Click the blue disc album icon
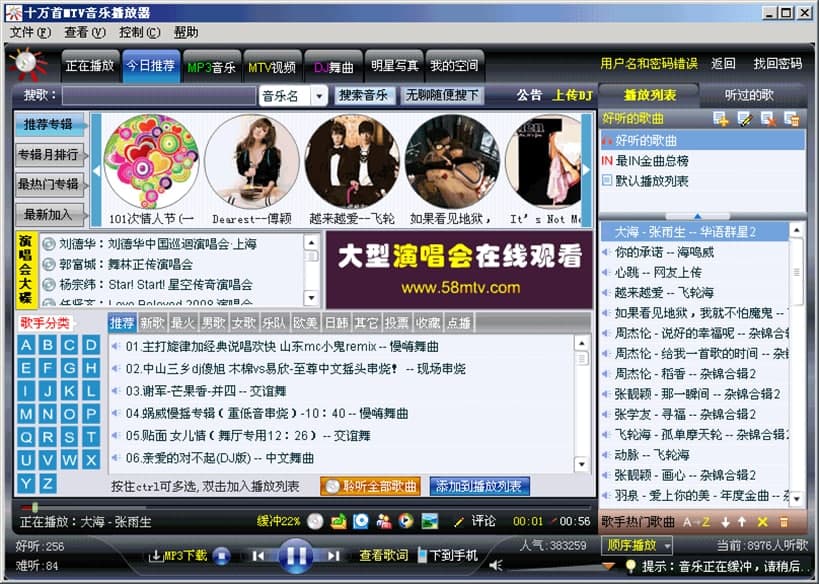This screenshot has height=584, width=819. tap(361, 521)
